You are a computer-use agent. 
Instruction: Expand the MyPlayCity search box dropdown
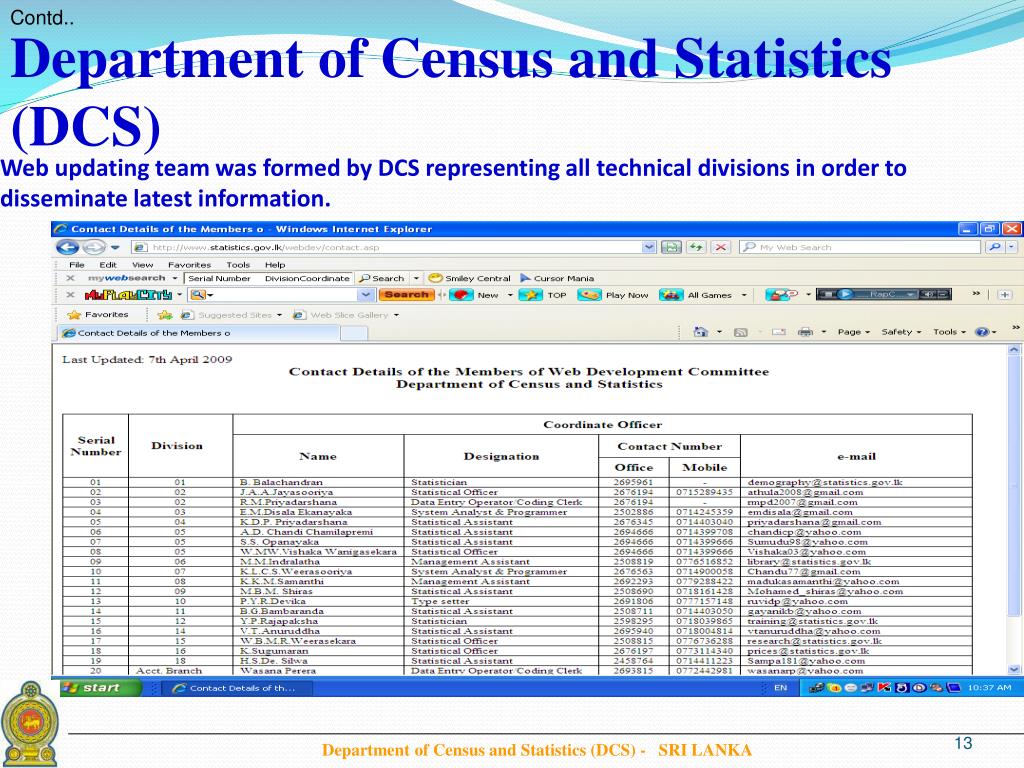point(366,295)
